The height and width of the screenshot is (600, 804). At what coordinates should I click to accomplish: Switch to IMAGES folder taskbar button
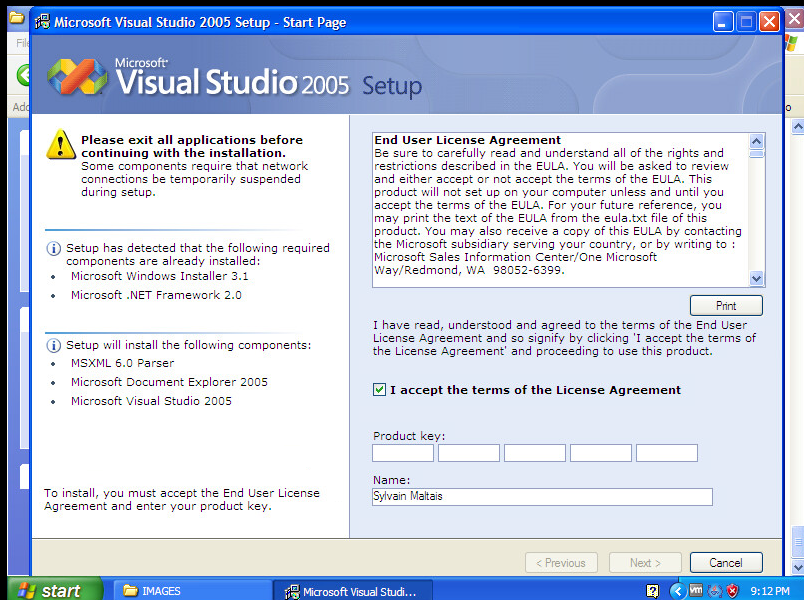192,591
